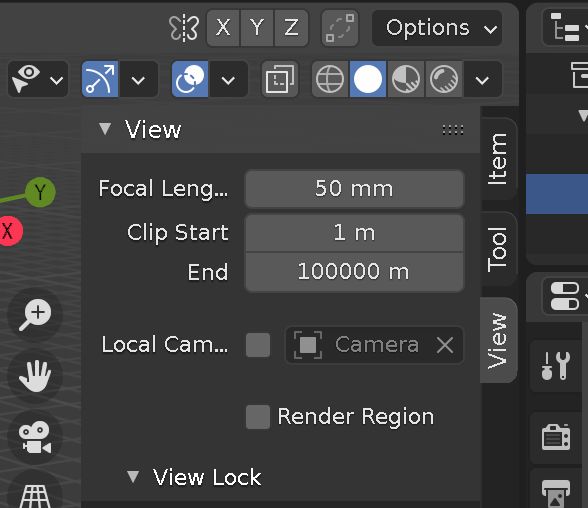The height and width of the screenshot is (508, 588).
Task: Enable the Local Camera checkbox
Action: [x=258, y=345]
